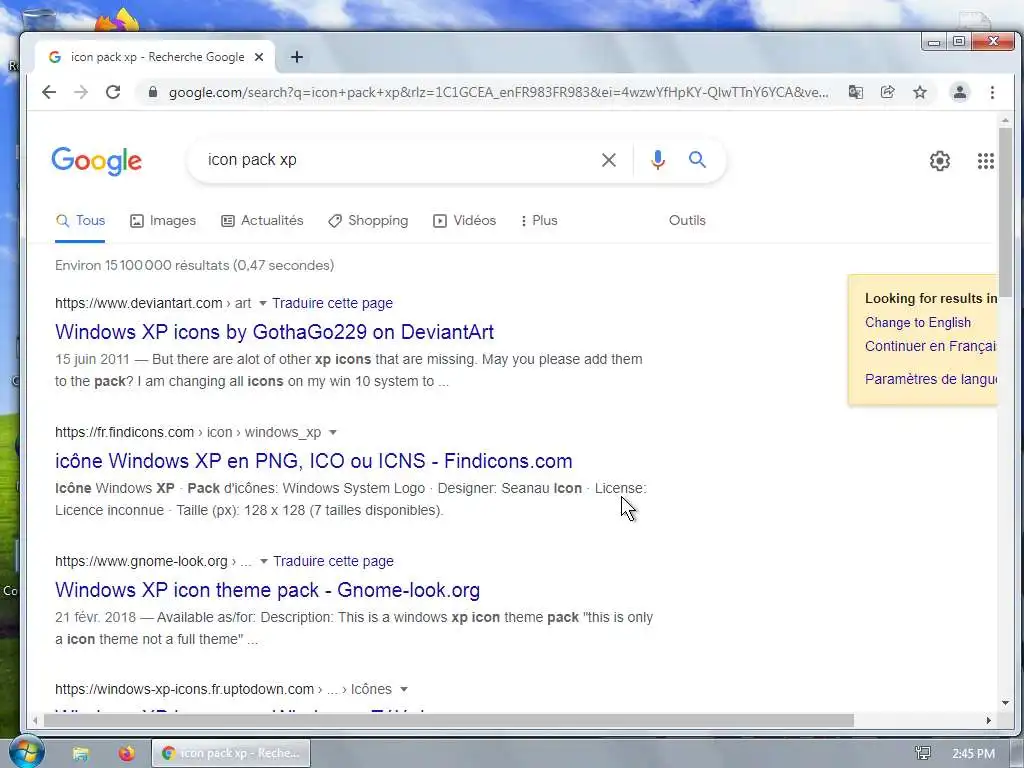Launch Firefox from taskbar

(x=127, y=753)
